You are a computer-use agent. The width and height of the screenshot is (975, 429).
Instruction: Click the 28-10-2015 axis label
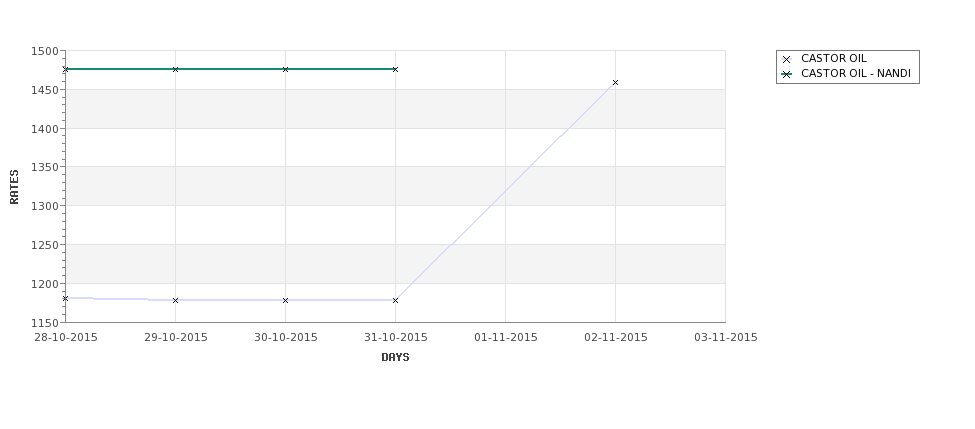click(66, 338)
